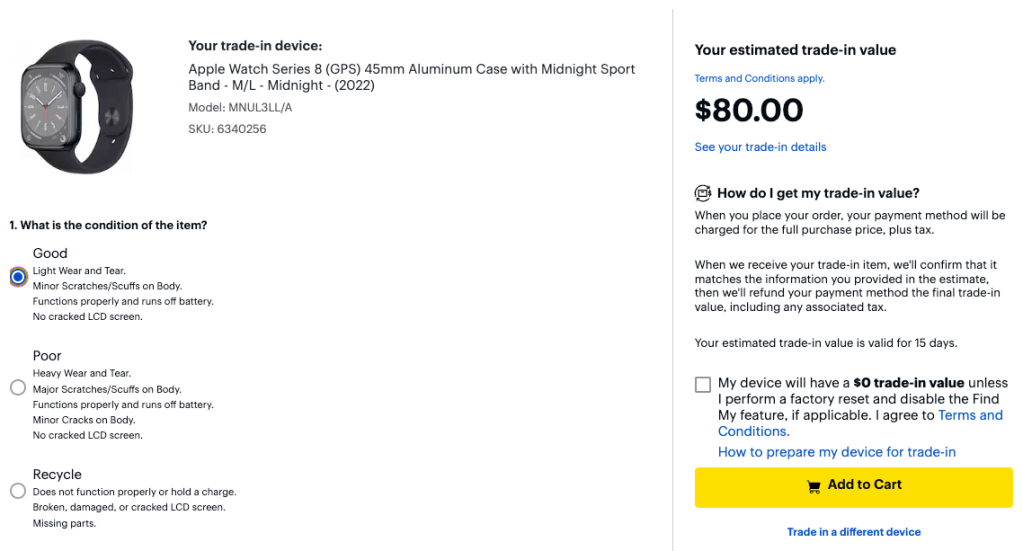Click the Model MNUL3LL/A text
This screenshot has width=1023, height=551.
(240, 107)
